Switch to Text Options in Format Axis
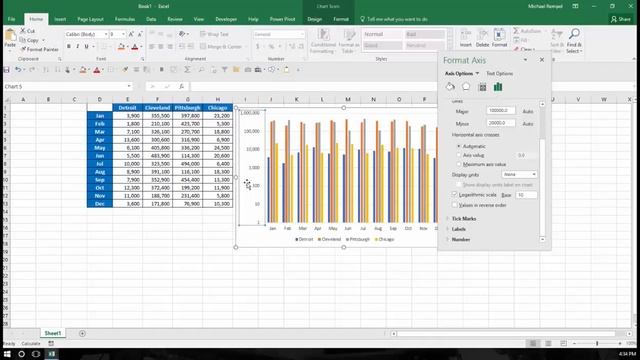 coord(500,73)
